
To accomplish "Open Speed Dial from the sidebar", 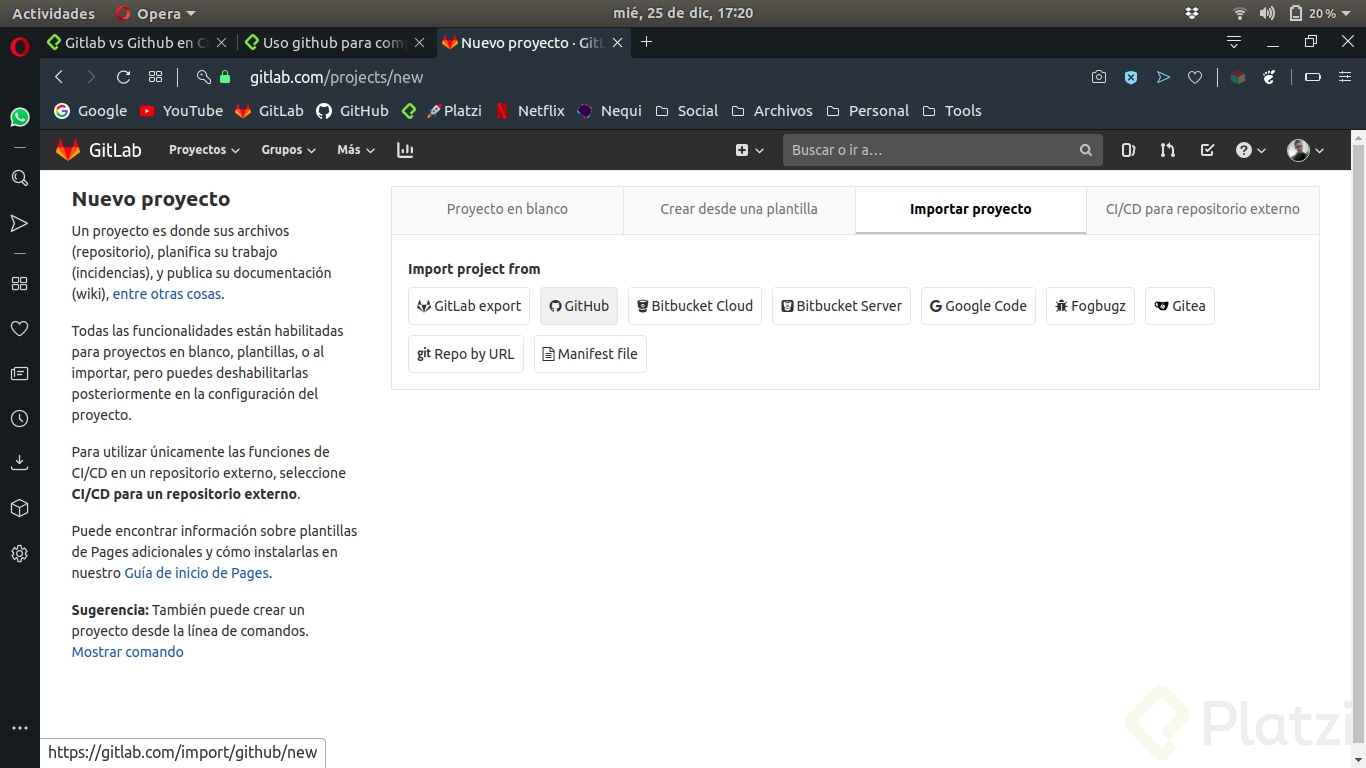I will click(x=19, y=284).
